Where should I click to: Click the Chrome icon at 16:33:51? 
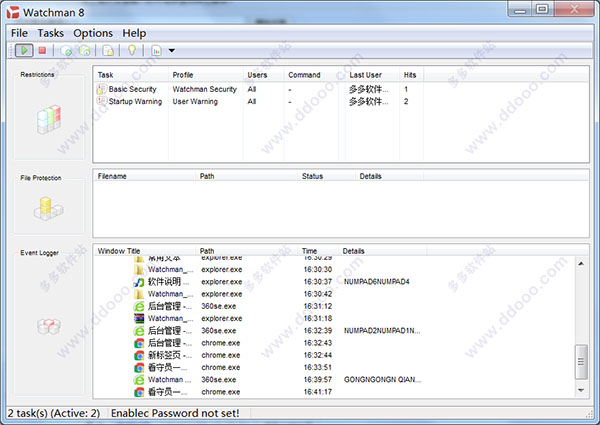139,368
